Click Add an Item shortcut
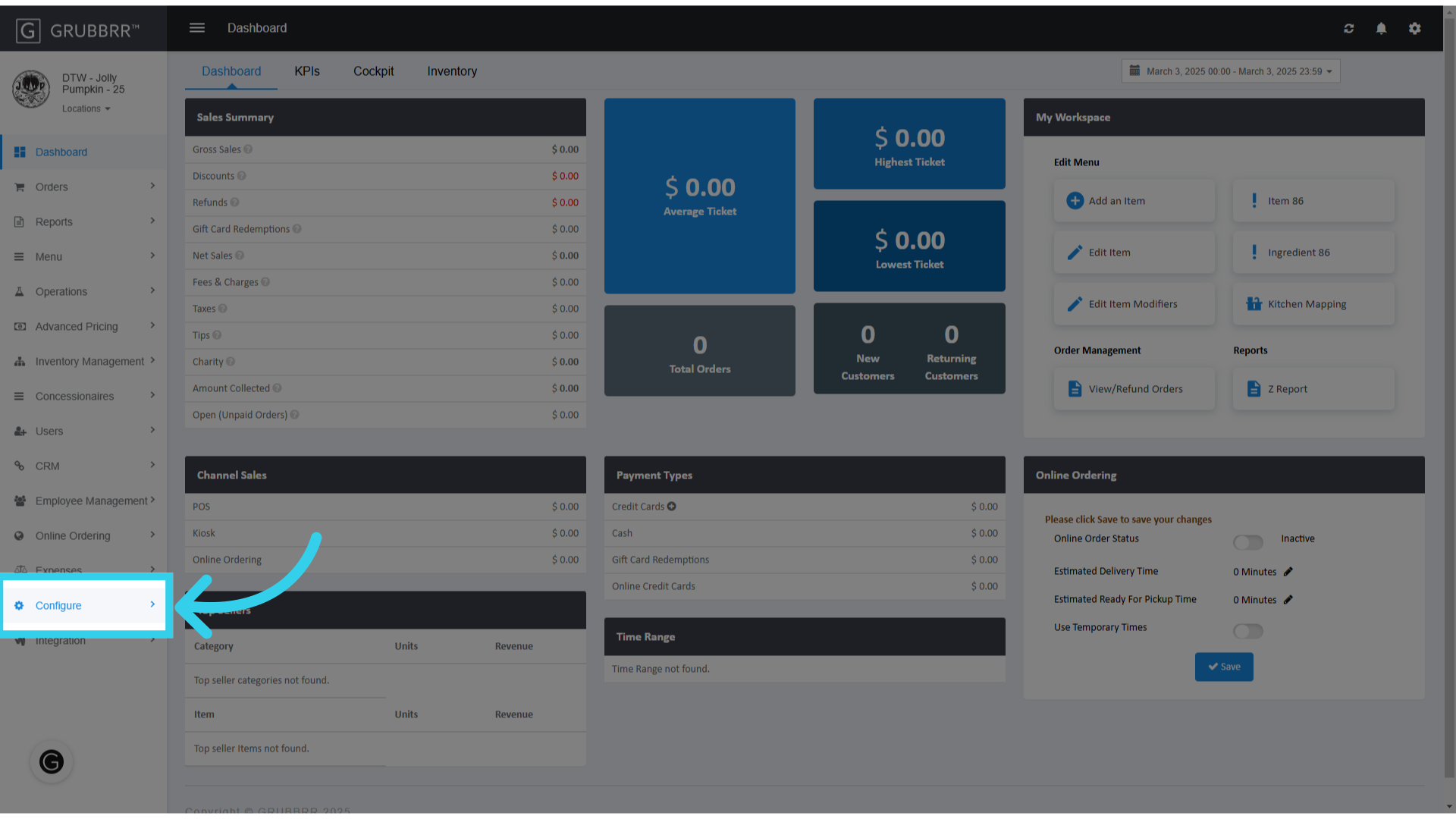This screenshot has height=819, width=1456. (1133, 201)
